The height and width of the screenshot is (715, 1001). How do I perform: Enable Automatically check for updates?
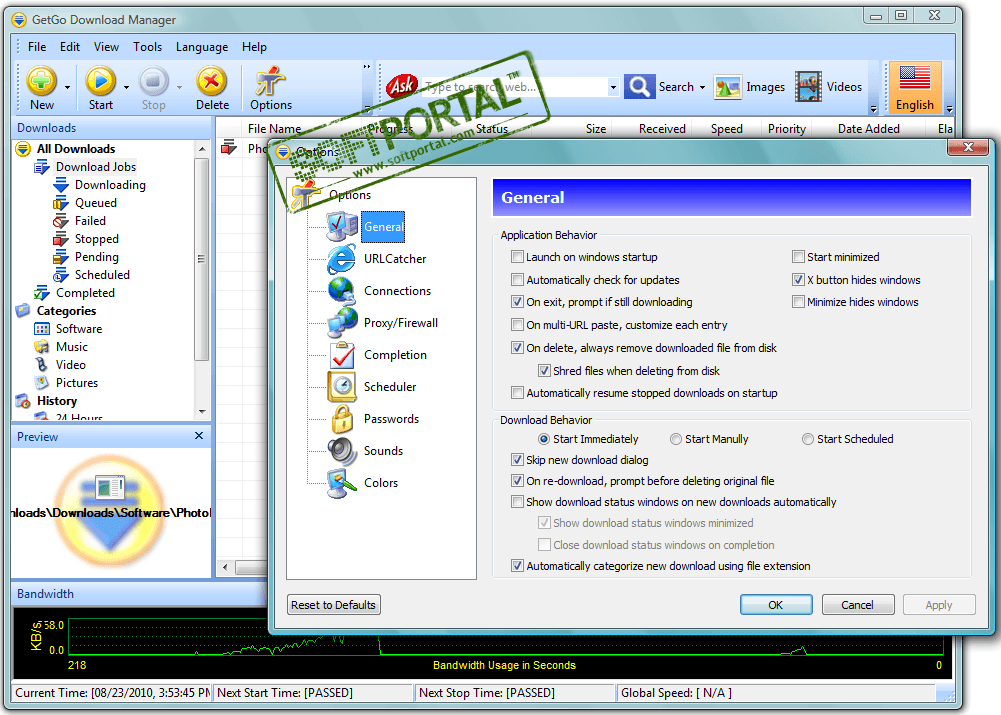pyautogui.click(x=517, y=280)
